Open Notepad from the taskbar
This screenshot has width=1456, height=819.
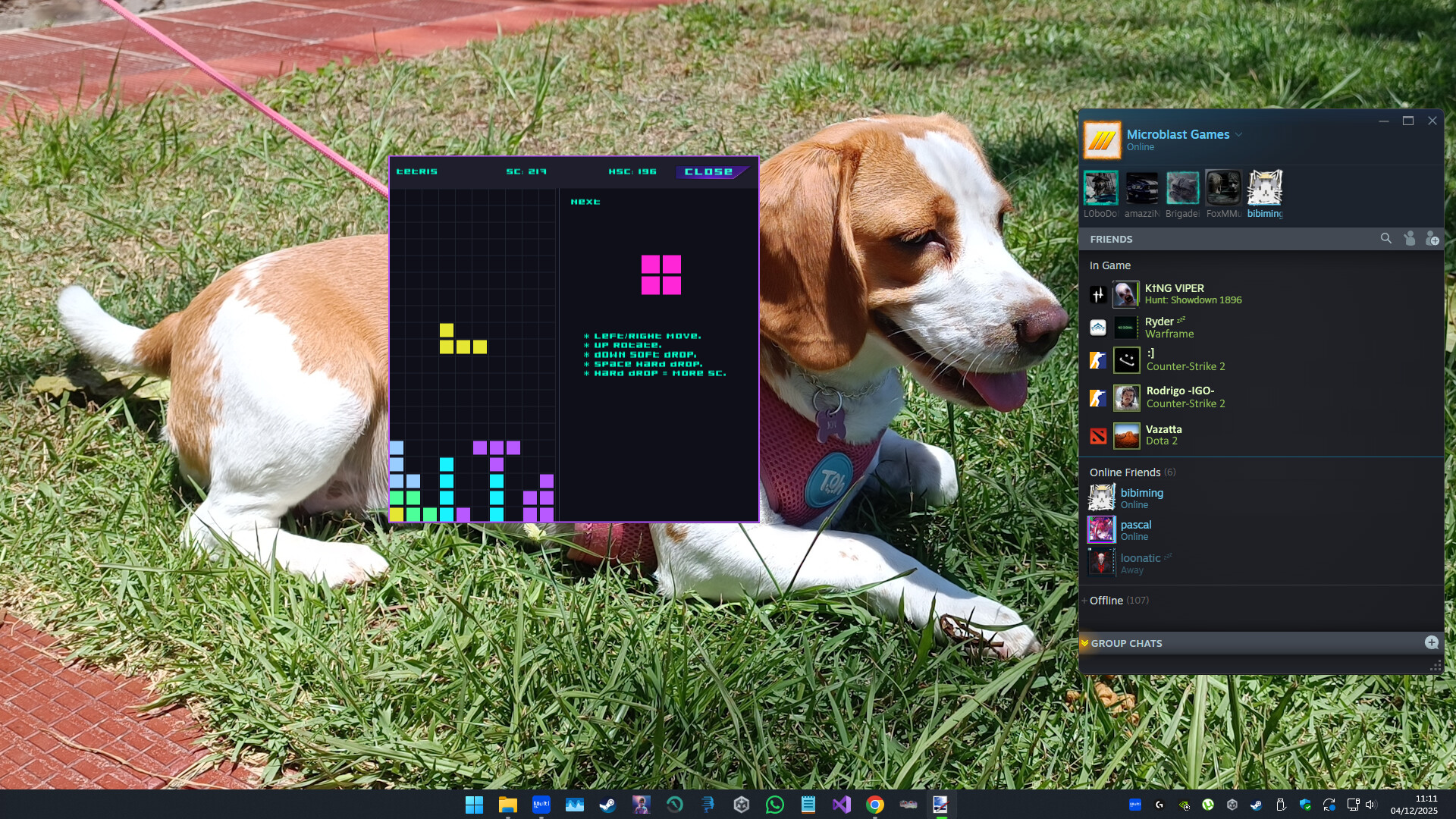[808, 805]
